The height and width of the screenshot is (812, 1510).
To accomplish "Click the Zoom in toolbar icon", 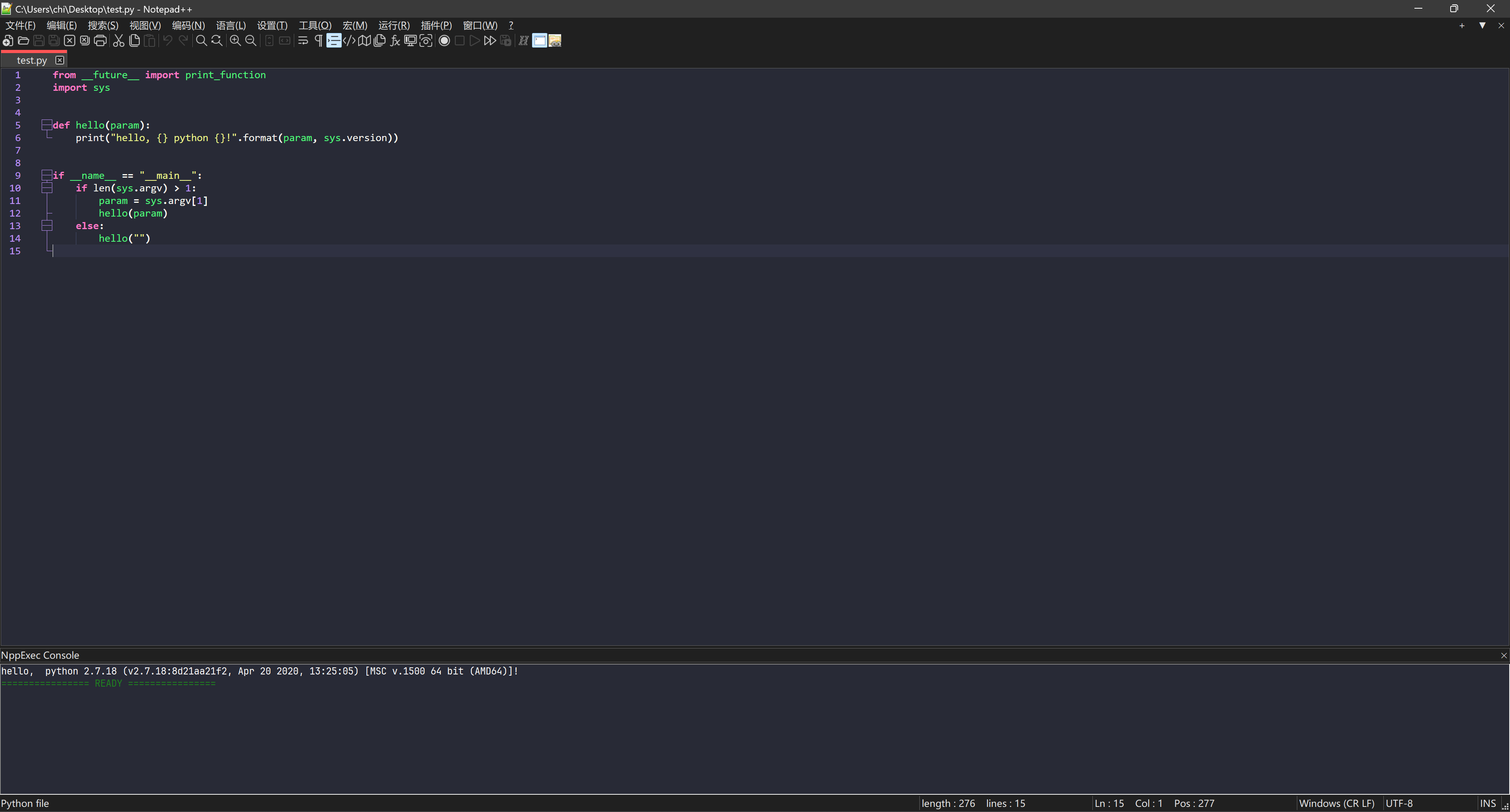I will coord(235,40).
